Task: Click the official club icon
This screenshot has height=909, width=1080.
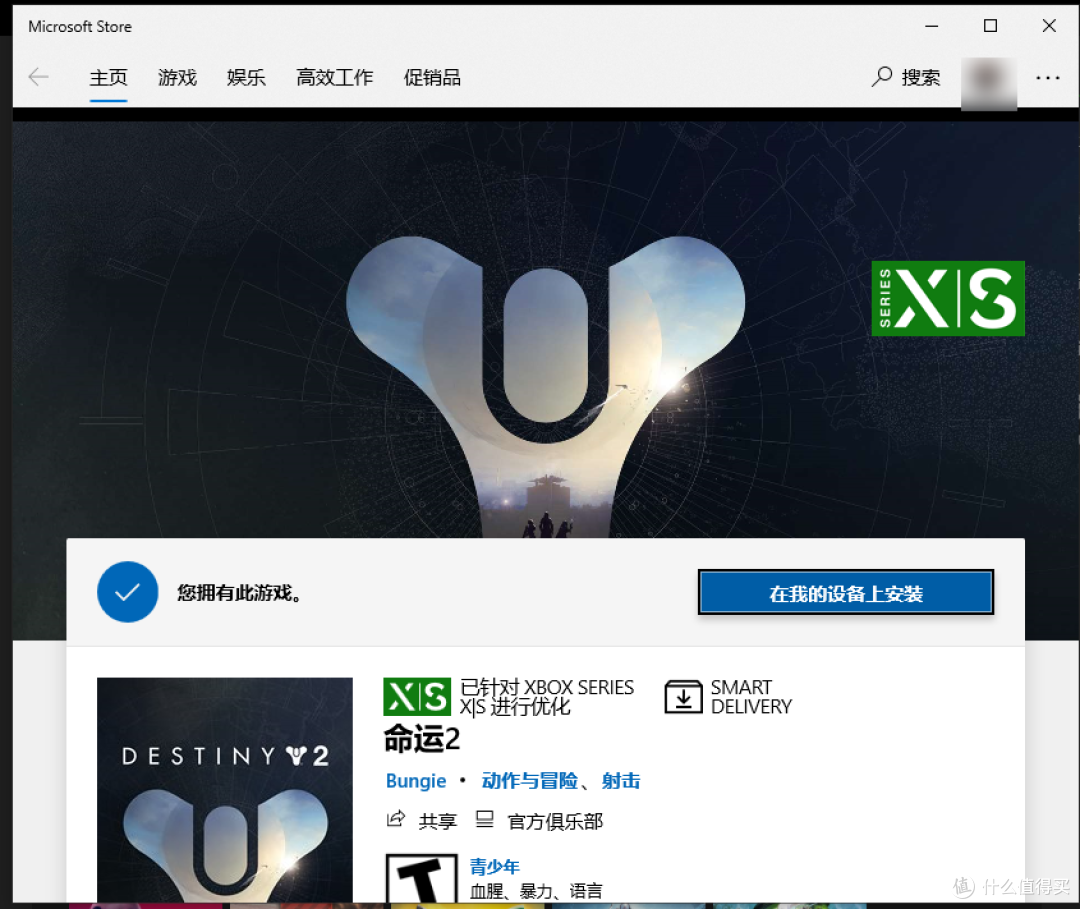Action: click(485, 819)
